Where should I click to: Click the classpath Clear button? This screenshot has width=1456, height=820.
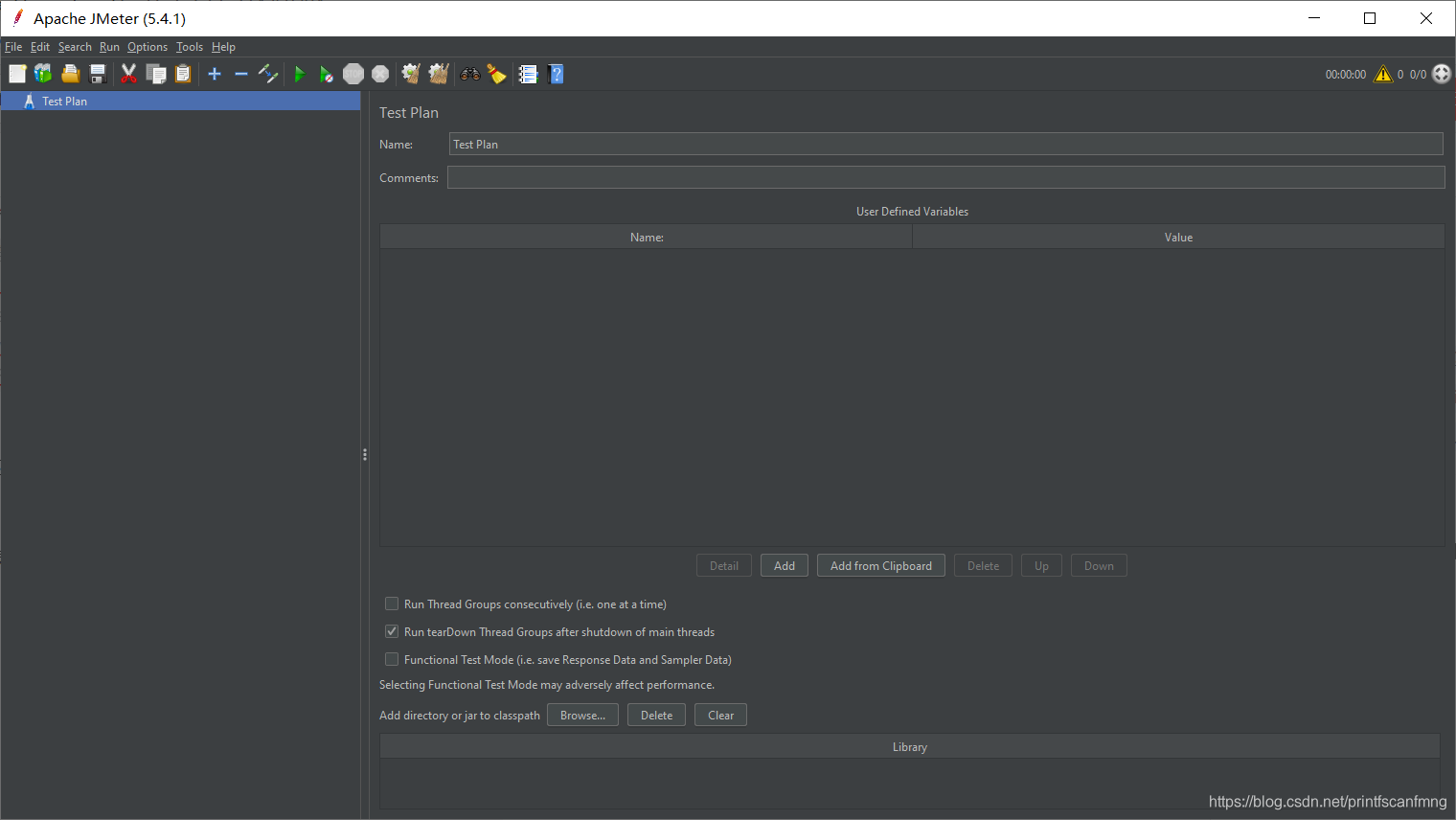[x=721, y=715]
